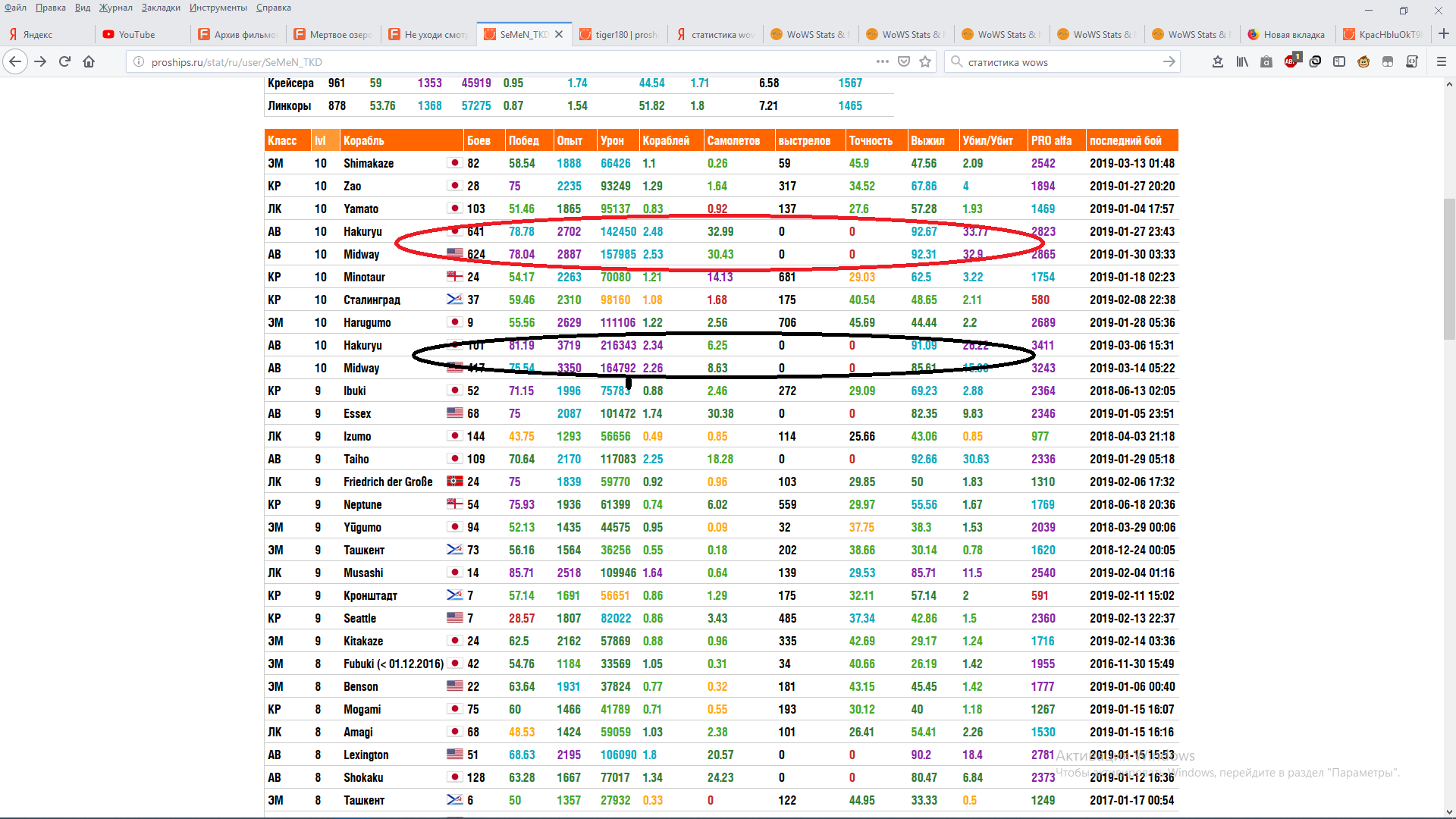Open the Library toolbar icon
Viewport: 1456px width, 819px height.
click(x=1242, y=62)
